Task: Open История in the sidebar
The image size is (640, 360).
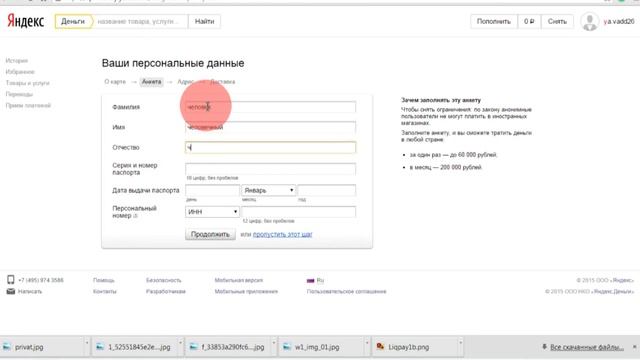Action: 17,60
